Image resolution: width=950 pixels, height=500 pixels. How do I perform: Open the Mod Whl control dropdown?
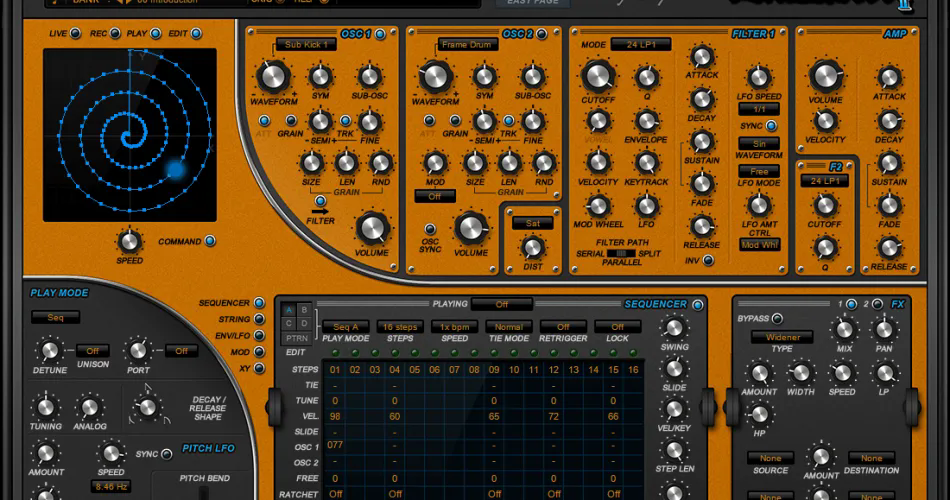pyautogui.click(x=759, y=245)
